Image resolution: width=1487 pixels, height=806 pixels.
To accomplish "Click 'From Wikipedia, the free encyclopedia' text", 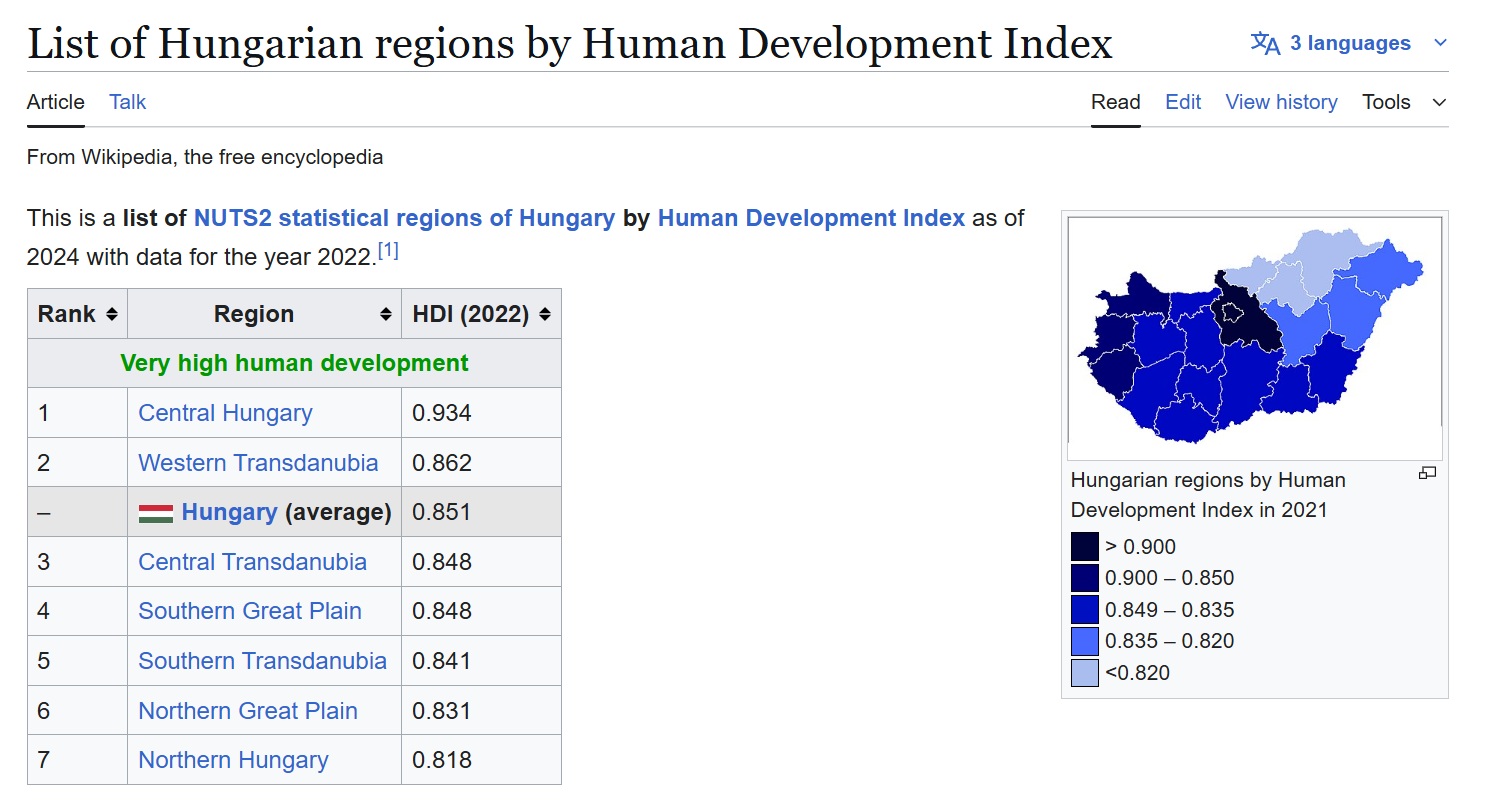I will (205, 157).
